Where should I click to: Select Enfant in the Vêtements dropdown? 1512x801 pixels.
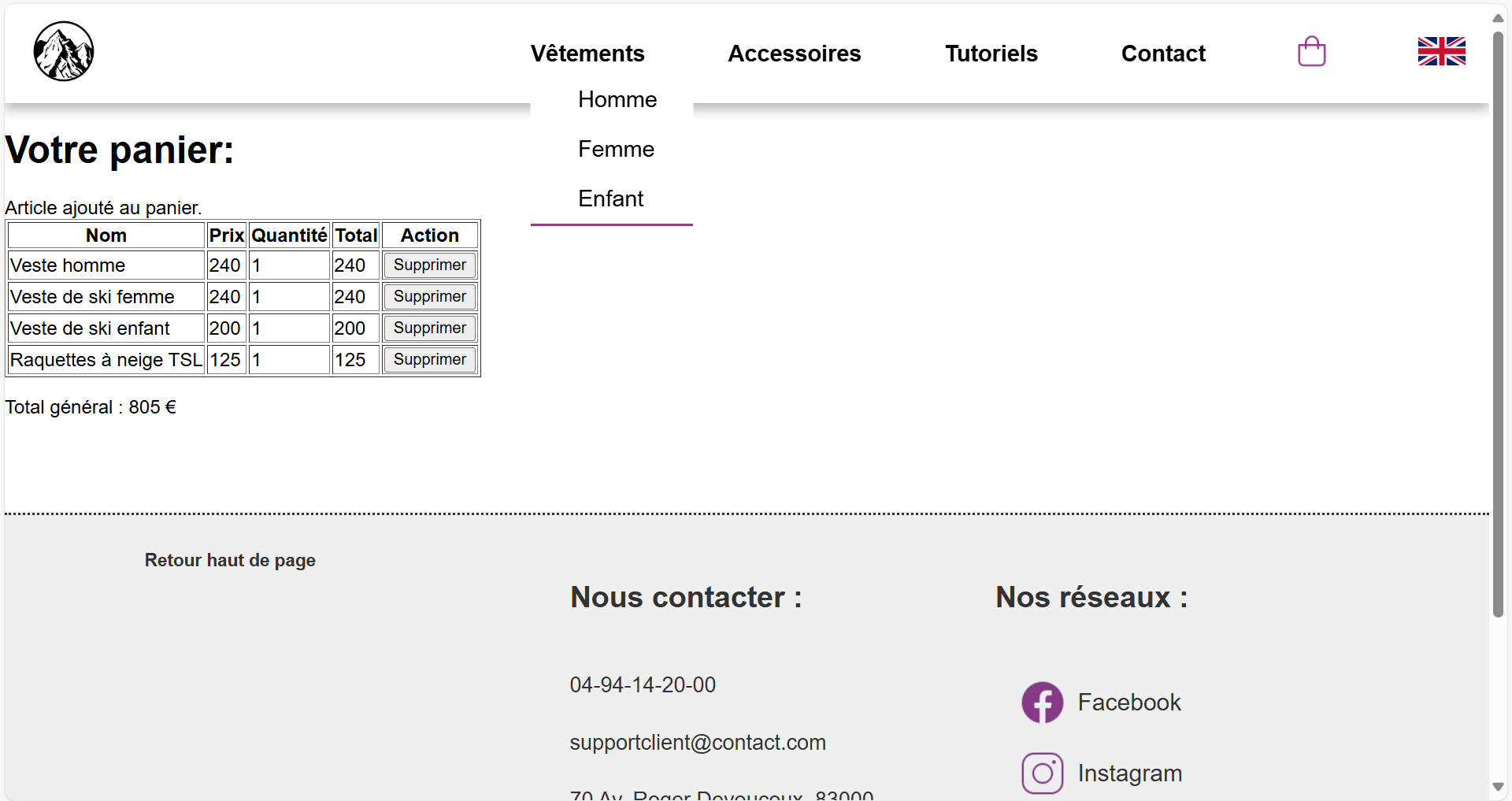click(x=610, y=198)
